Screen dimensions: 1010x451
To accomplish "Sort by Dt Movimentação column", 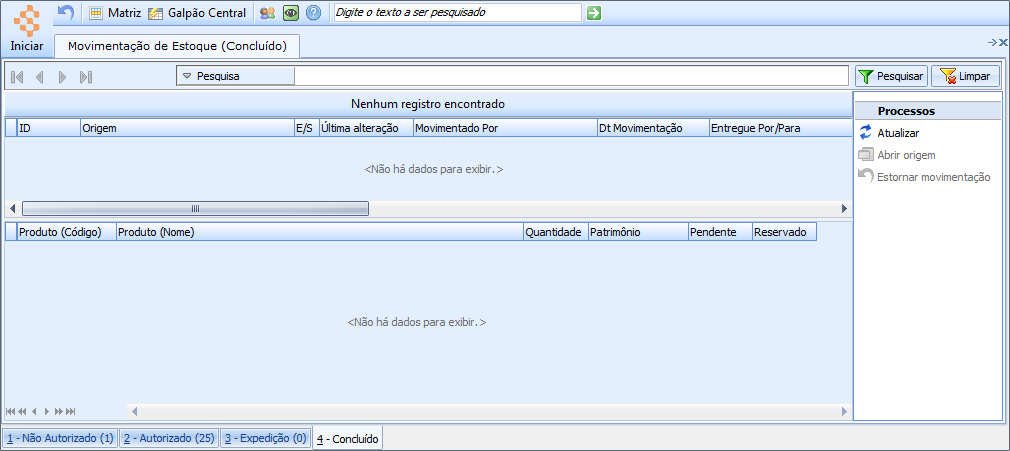I will [653, 128].
